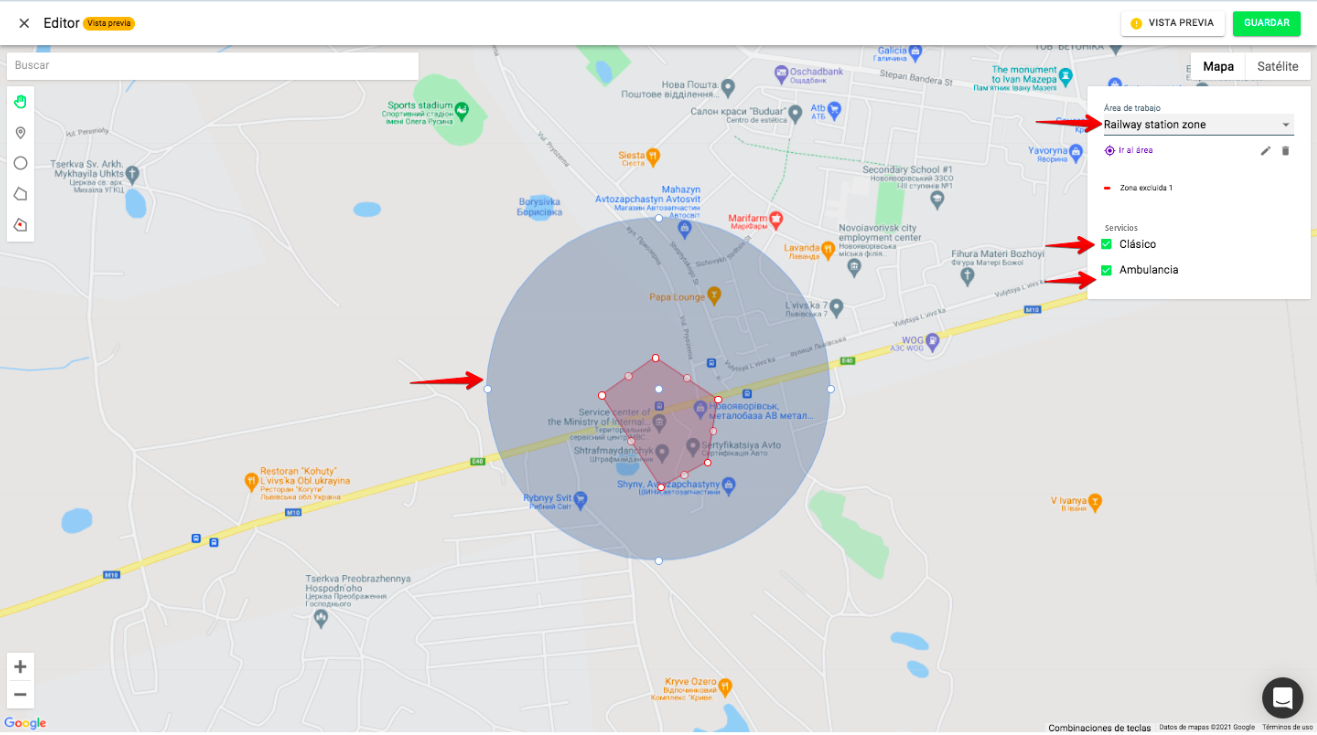Click the circle's top edge handle

[658, 218]
